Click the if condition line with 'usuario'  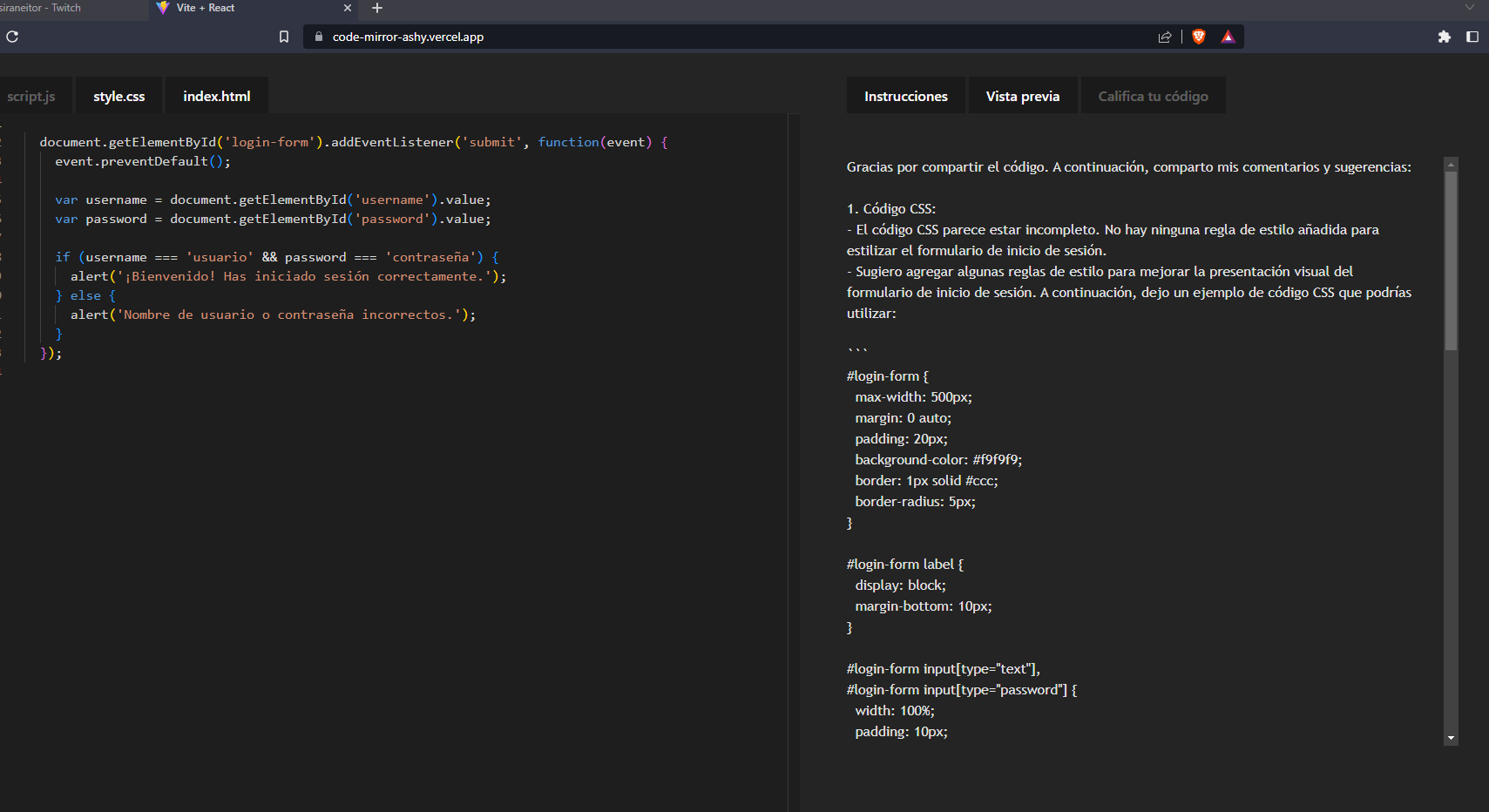(277, 257)
